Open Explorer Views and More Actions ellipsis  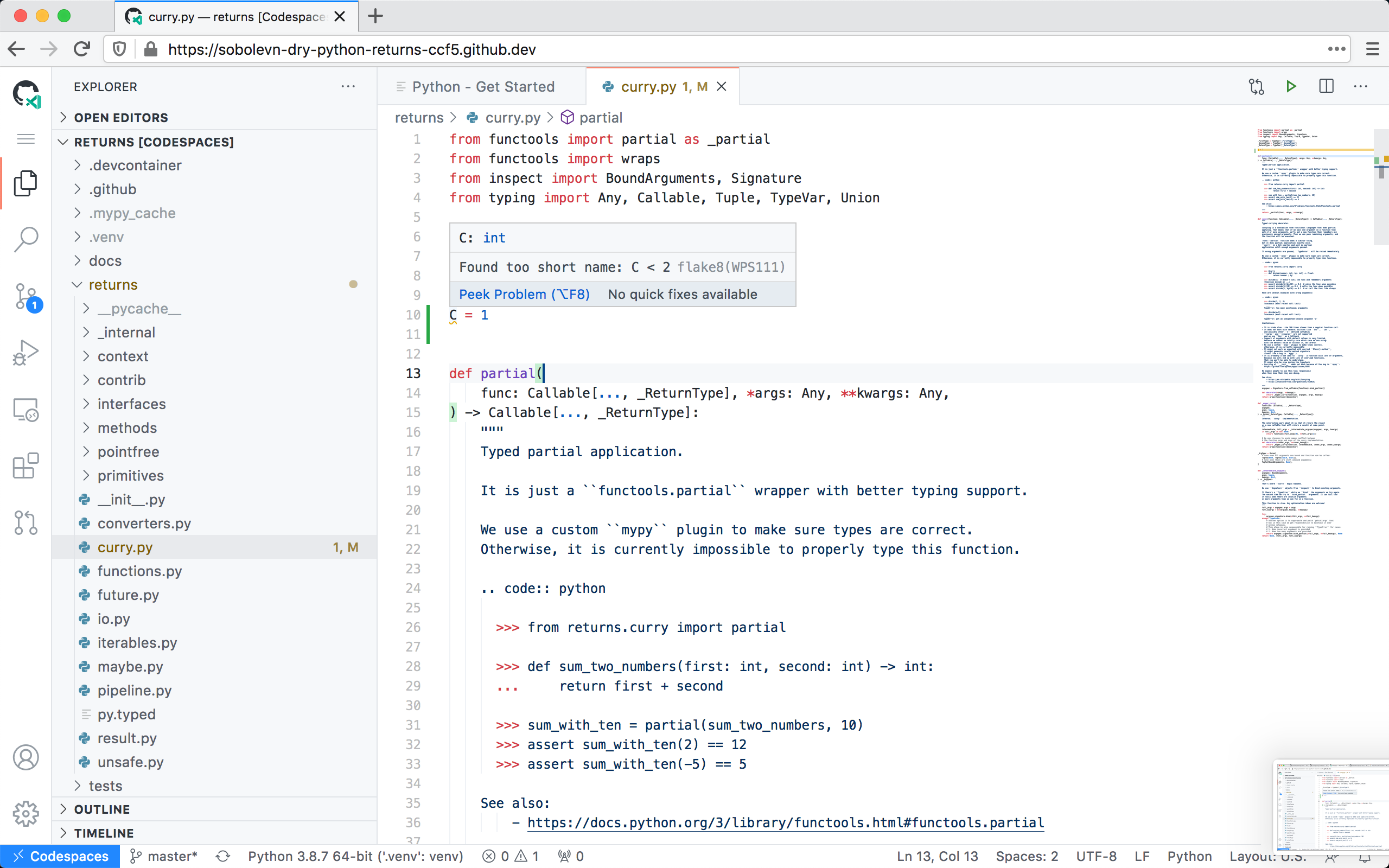[348, 86]
